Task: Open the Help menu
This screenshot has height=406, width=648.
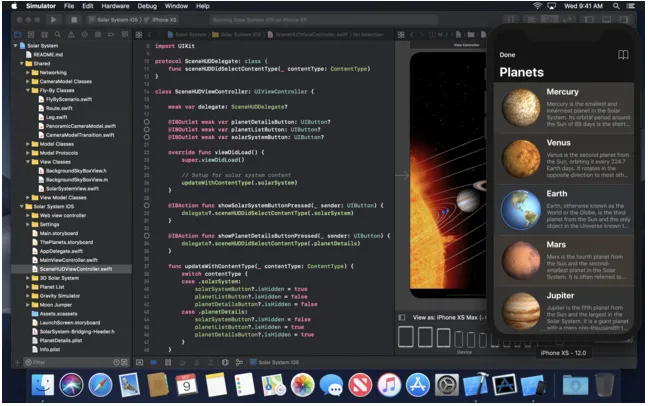Action: pos(202,6)
